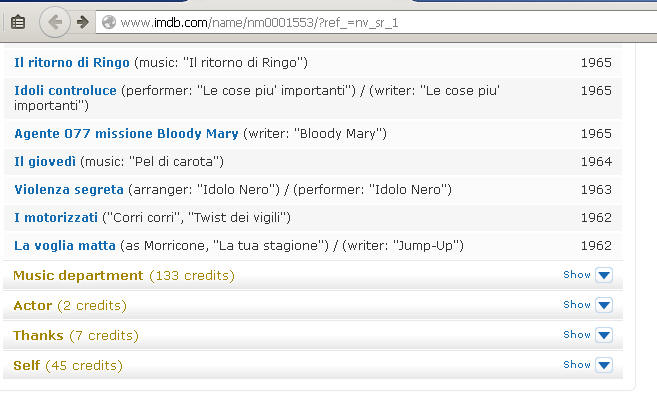Click the Music department blue arrow icon

(604, 275)
